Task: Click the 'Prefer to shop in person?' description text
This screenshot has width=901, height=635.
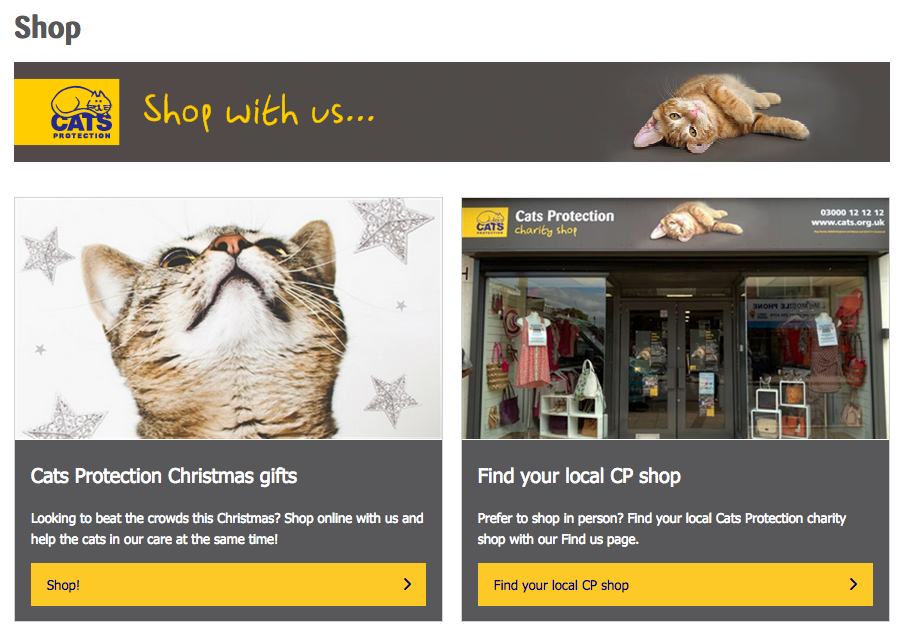Action: 661,529
